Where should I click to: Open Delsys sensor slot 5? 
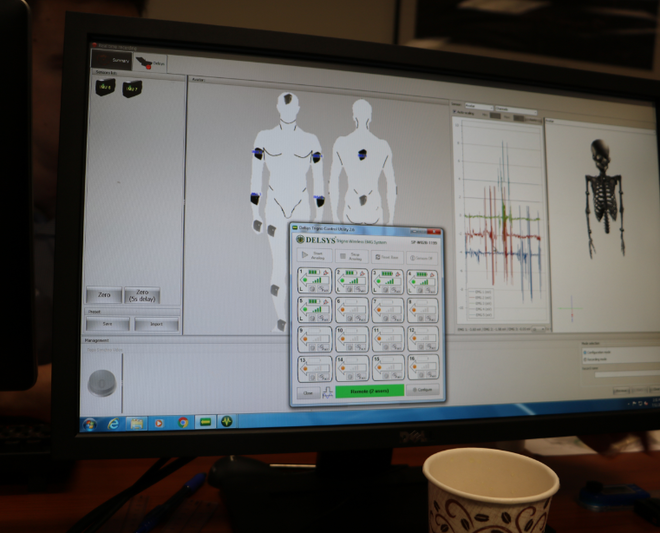(x=314, y=309)
